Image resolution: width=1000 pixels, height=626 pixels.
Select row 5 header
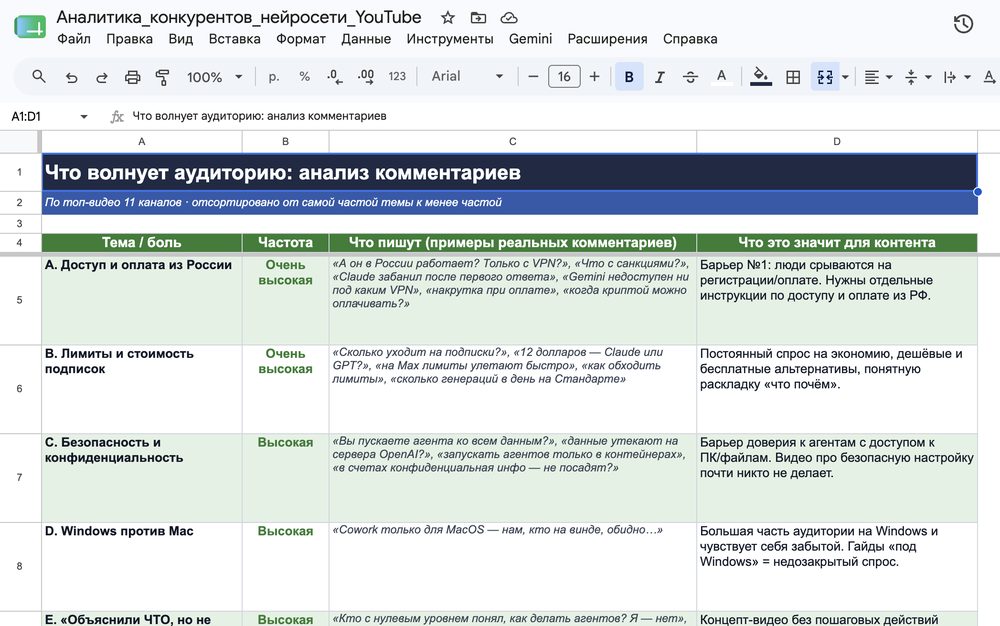tap(19, 300)
